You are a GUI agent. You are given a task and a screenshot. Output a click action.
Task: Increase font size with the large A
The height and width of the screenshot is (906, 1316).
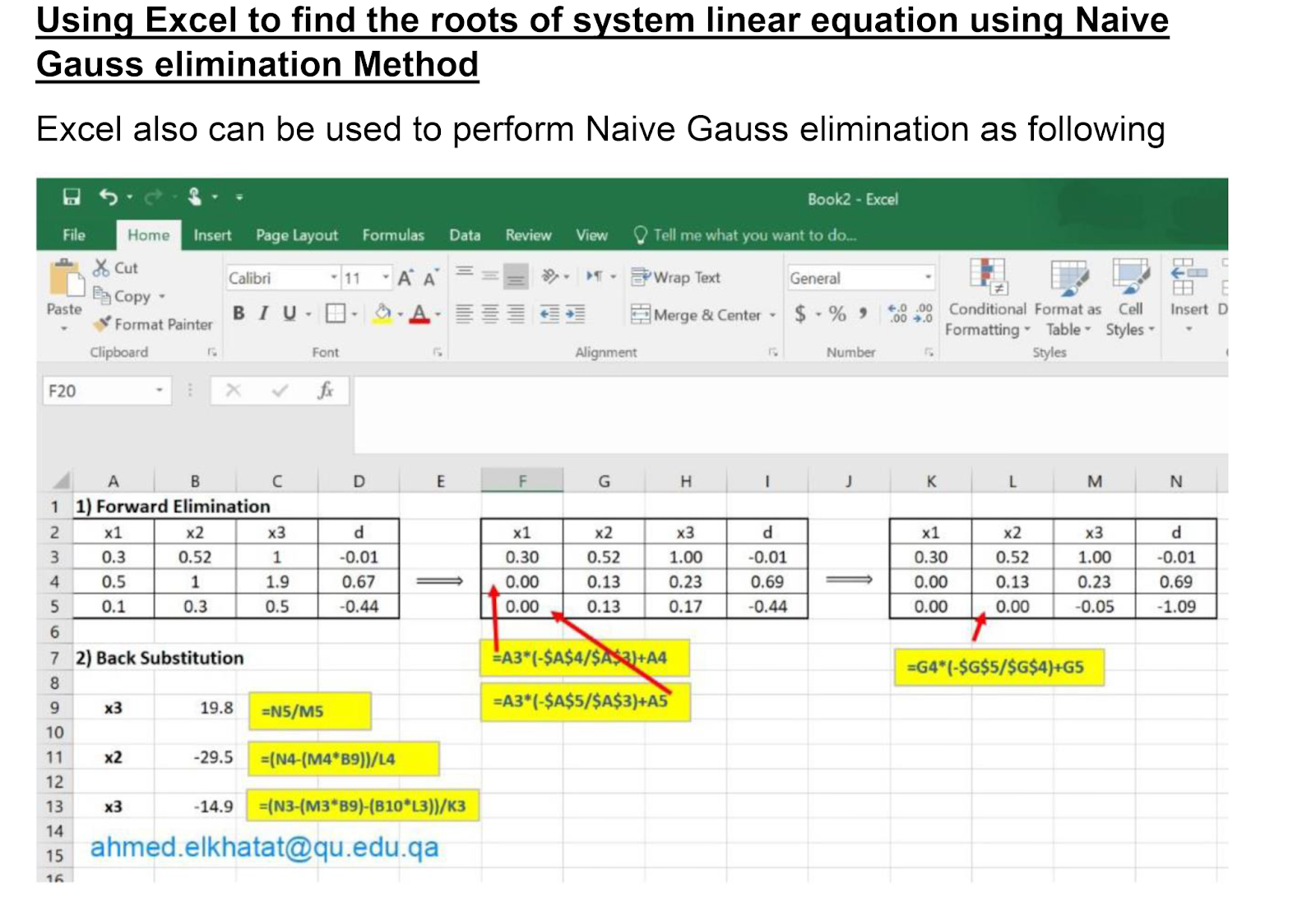point(405,278)
